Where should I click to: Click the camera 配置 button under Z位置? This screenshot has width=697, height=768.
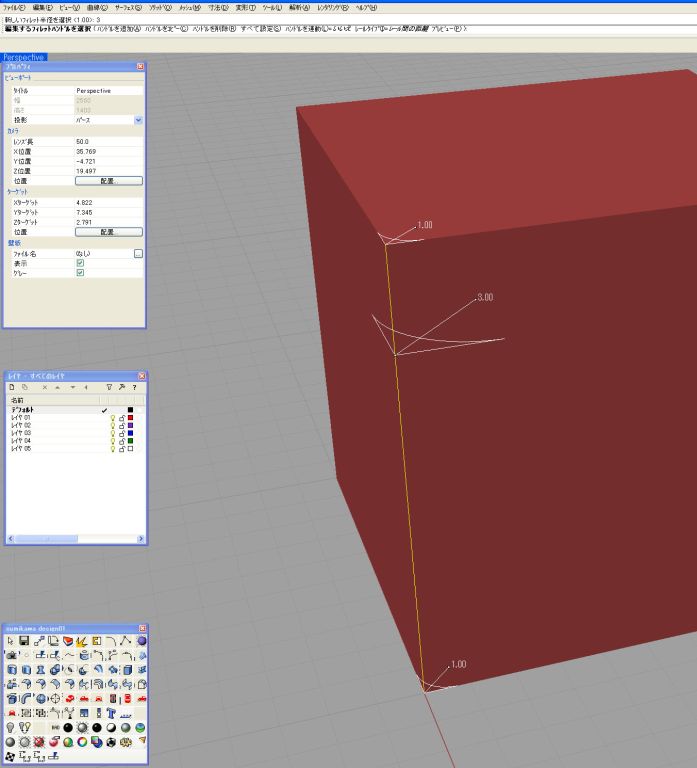coord(109,181)
